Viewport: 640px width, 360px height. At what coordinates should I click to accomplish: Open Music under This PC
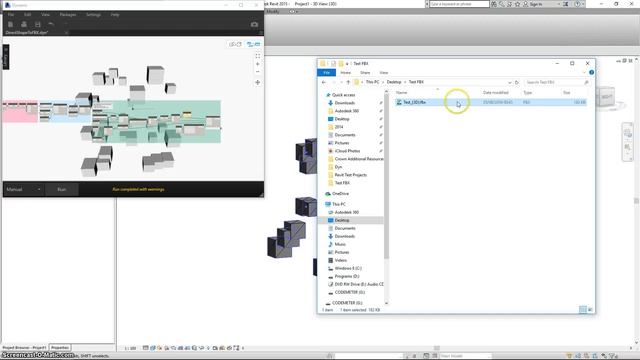[340, 244]
